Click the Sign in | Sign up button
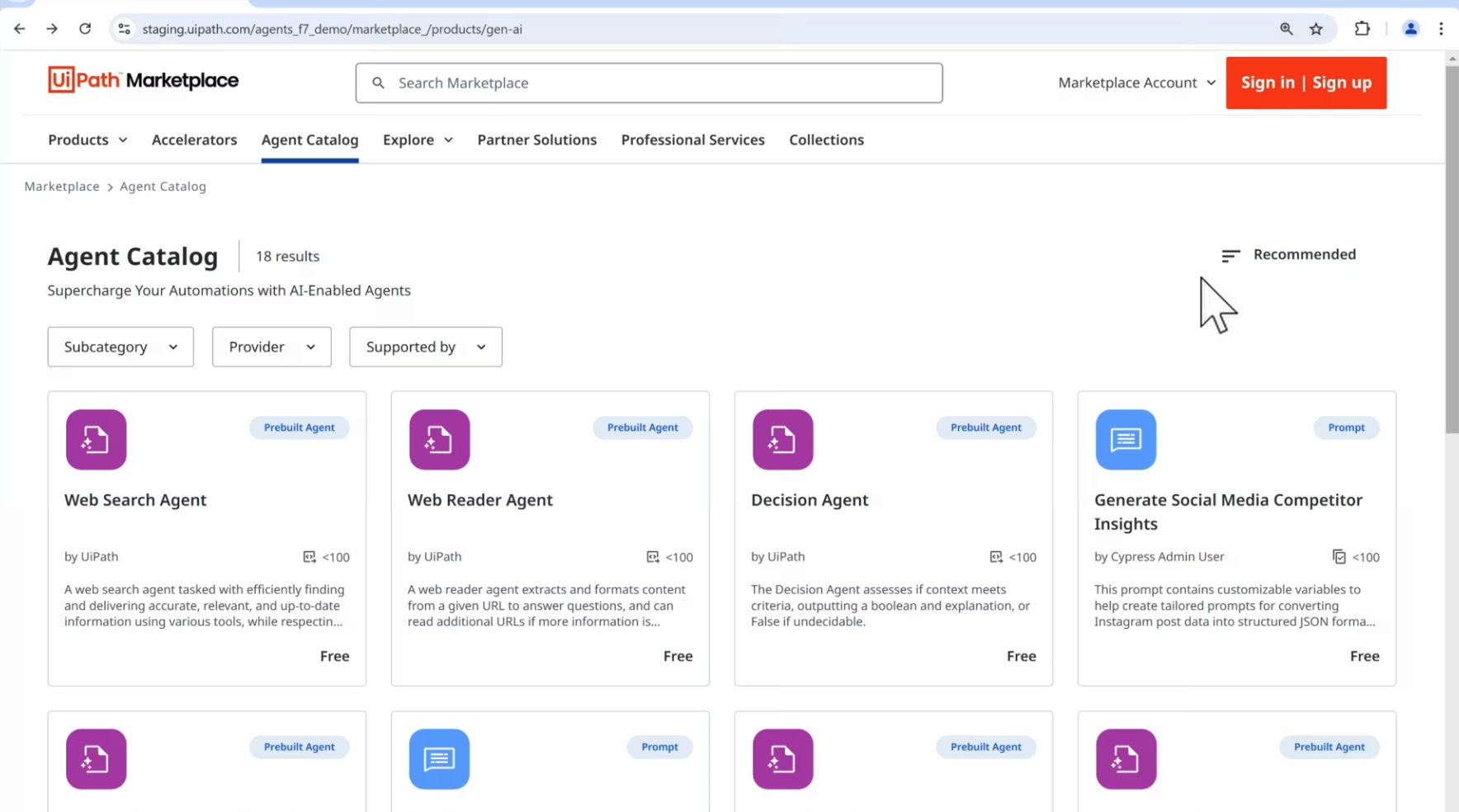 (1306, 83)
